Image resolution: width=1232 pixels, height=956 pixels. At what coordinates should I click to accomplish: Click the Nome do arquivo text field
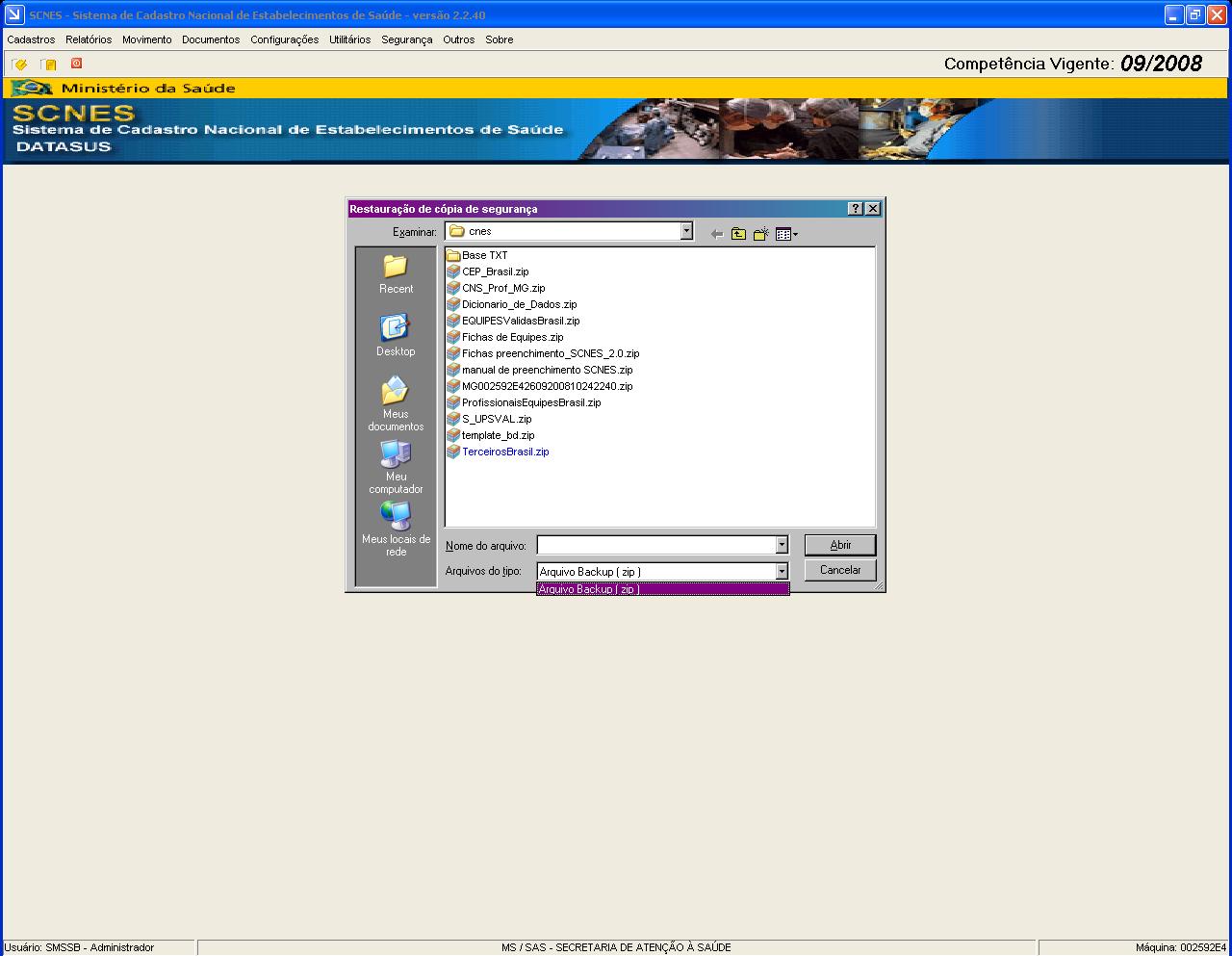click(655, 546)
